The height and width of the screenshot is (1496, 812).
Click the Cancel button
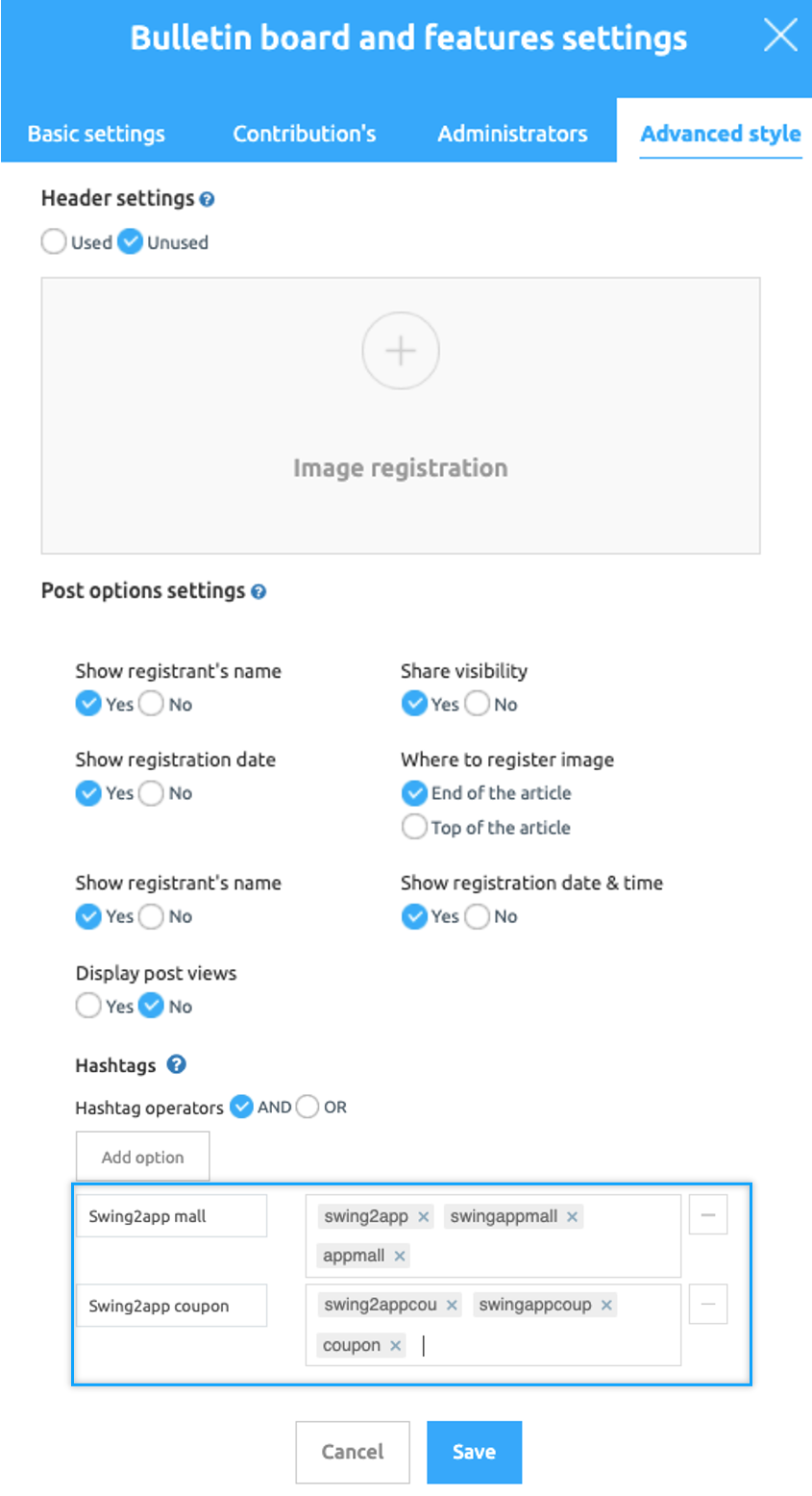[x=353, y=1452]
